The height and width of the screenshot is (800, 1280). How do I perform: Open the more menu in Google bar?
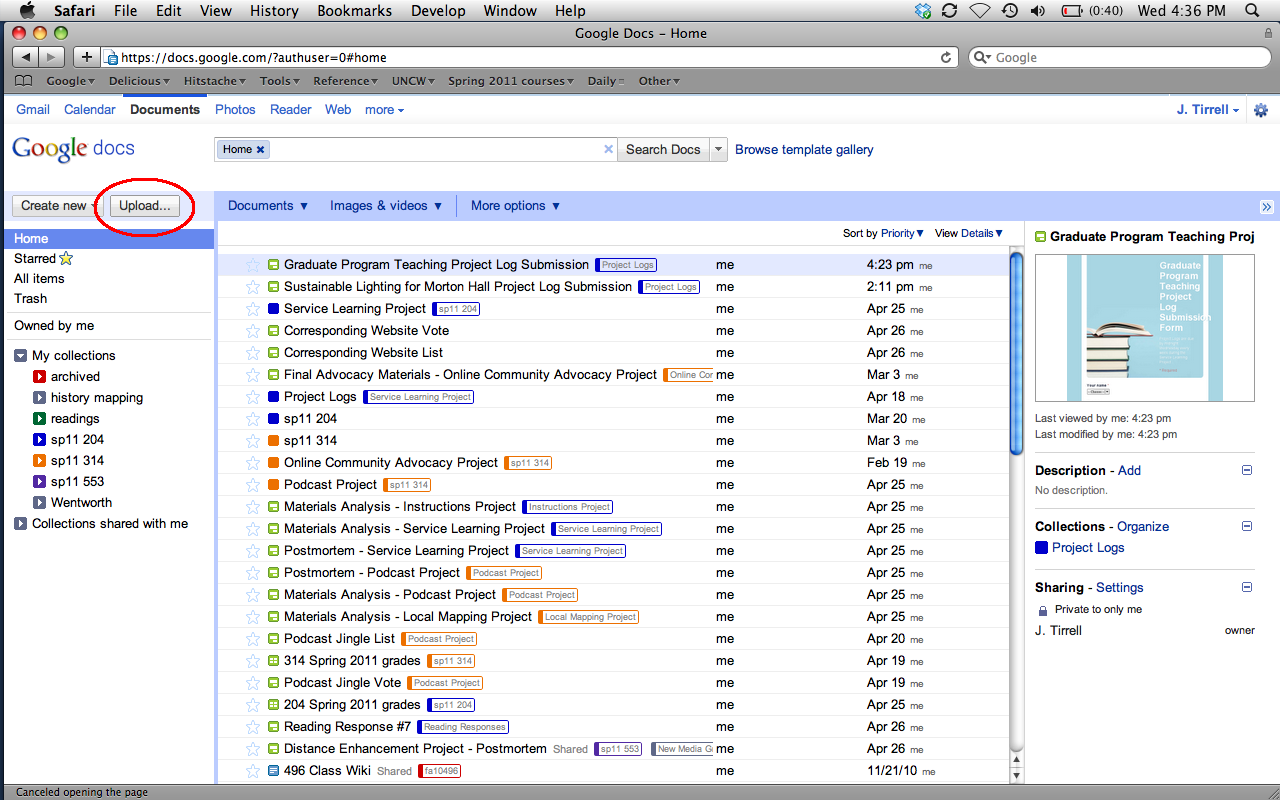[x=384, y=110]
